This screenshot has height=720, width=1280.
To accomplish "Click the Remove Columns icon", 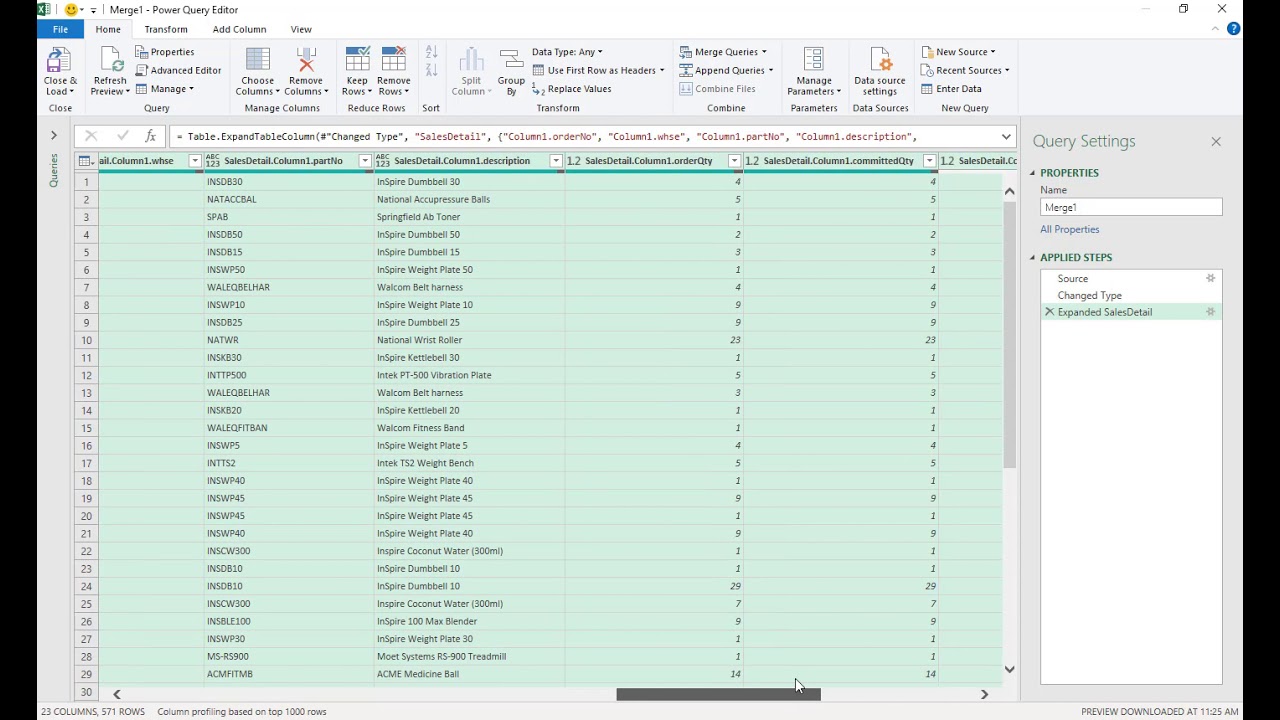I will tap(306, 60).
